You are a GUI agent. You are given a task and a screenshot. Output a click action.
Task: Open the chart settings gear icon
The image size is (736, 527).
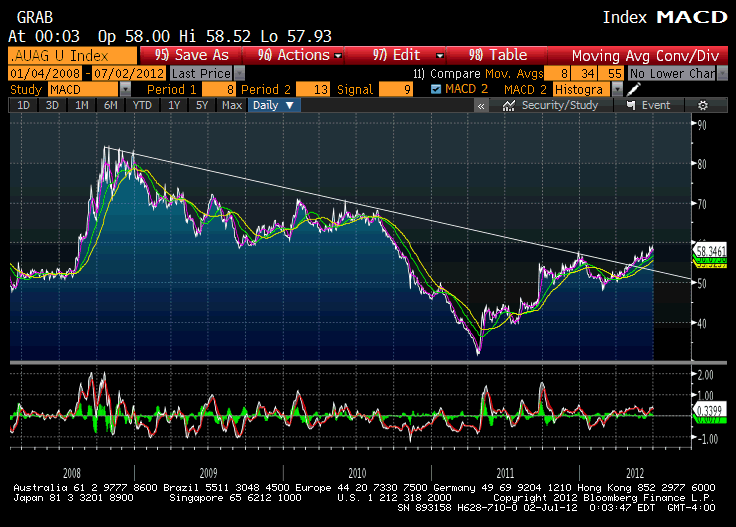pyautogui.click(x=703, y=105)
